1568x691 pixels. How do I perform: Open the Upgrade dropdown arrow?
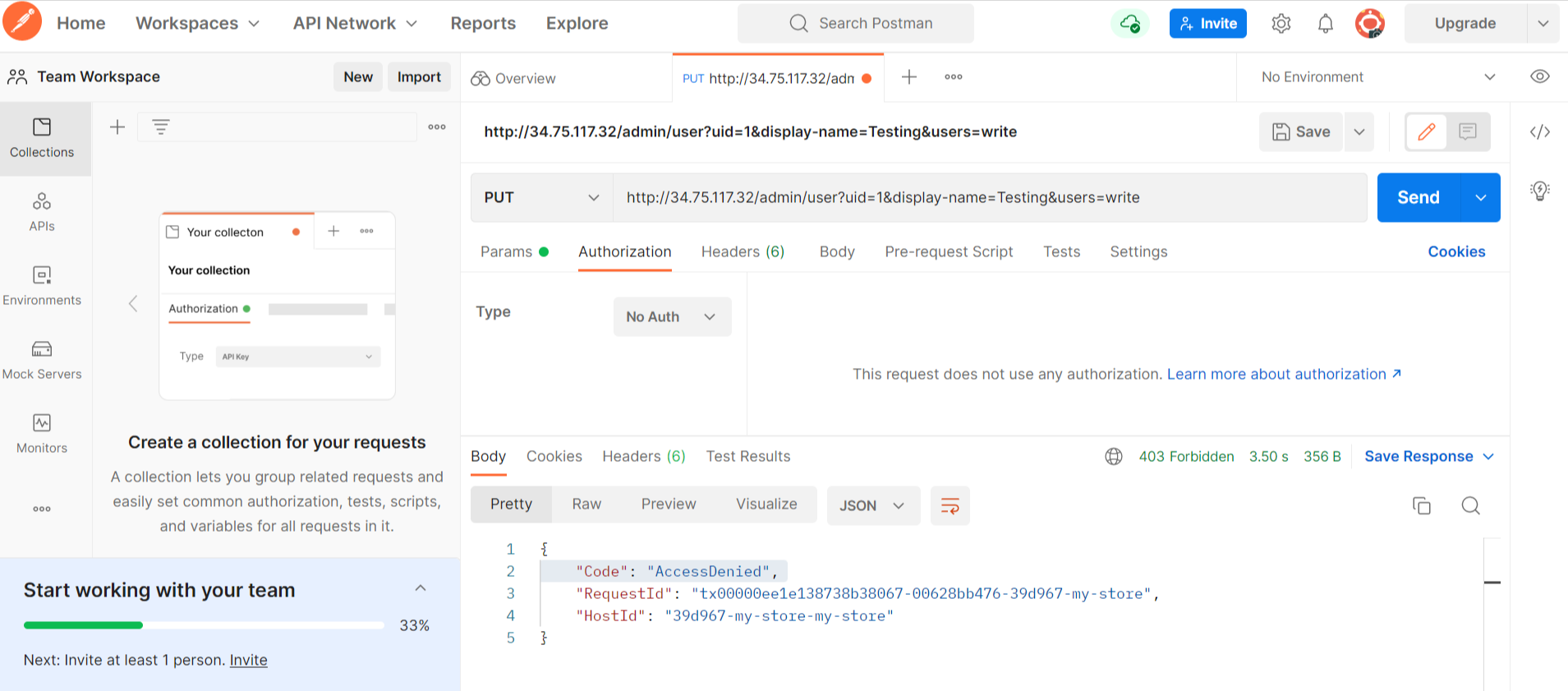pyautogui.click(x=1543, y=23)
